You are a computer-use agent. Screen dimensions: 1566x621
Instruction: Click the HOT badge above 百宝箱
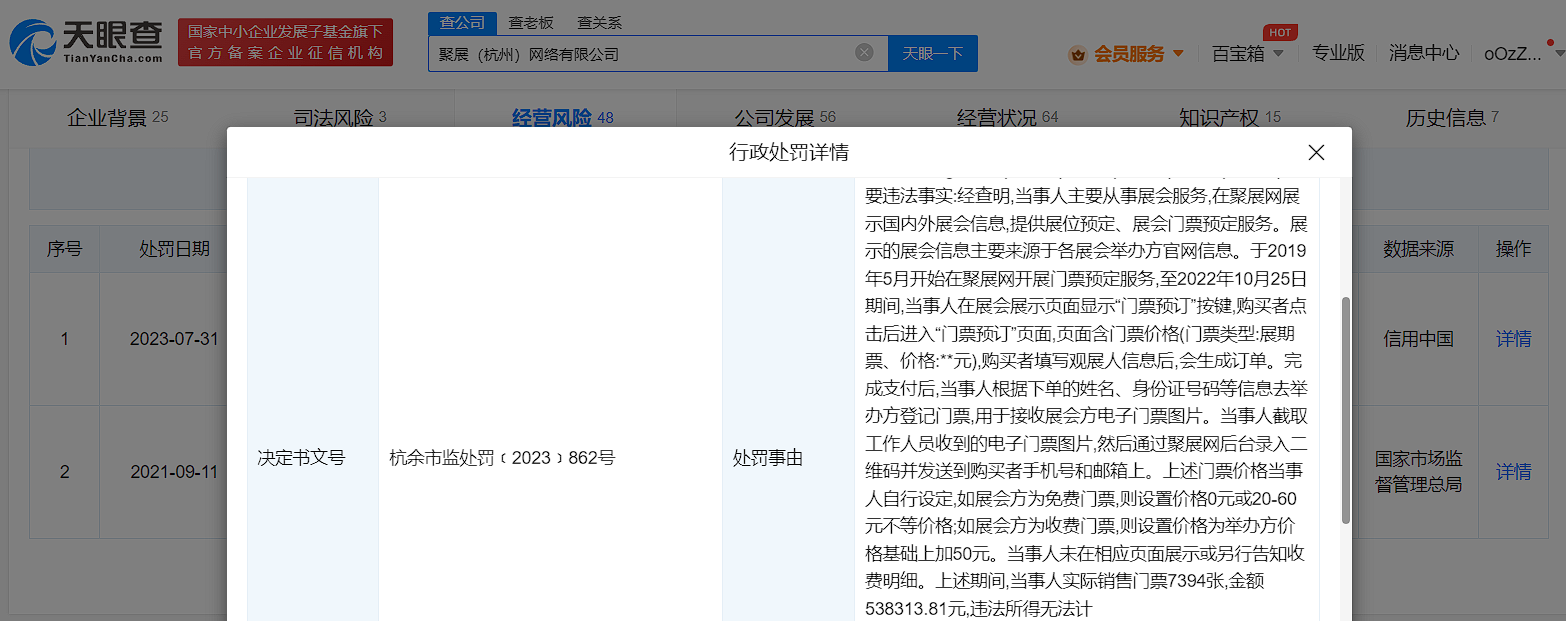1281,32
